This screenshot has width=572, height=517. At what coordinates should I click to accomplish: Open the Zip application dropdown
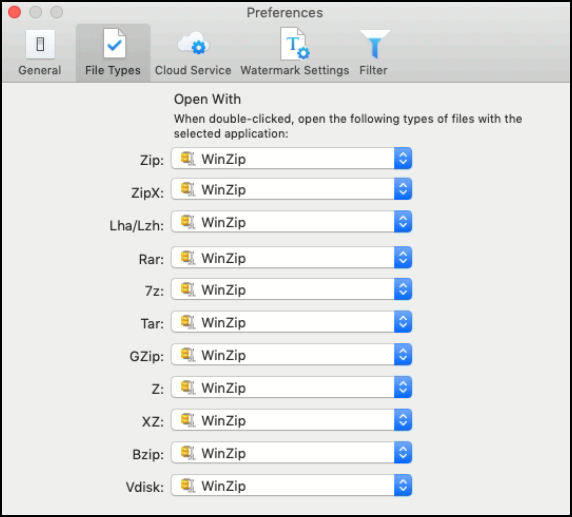[x=291, y=158]
